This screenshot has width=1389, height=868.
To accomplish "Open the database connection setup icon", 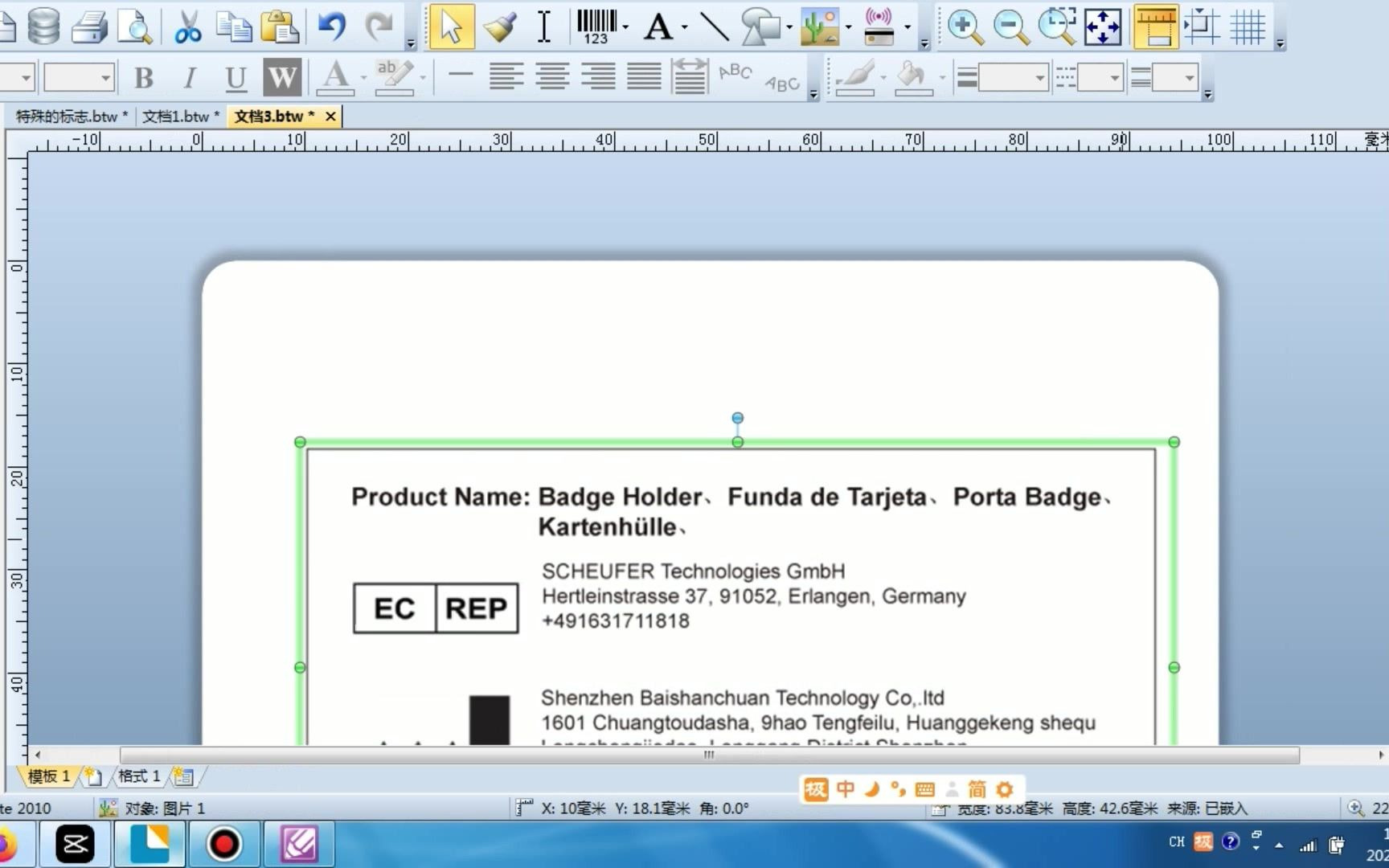I will [x=43, y=27].
